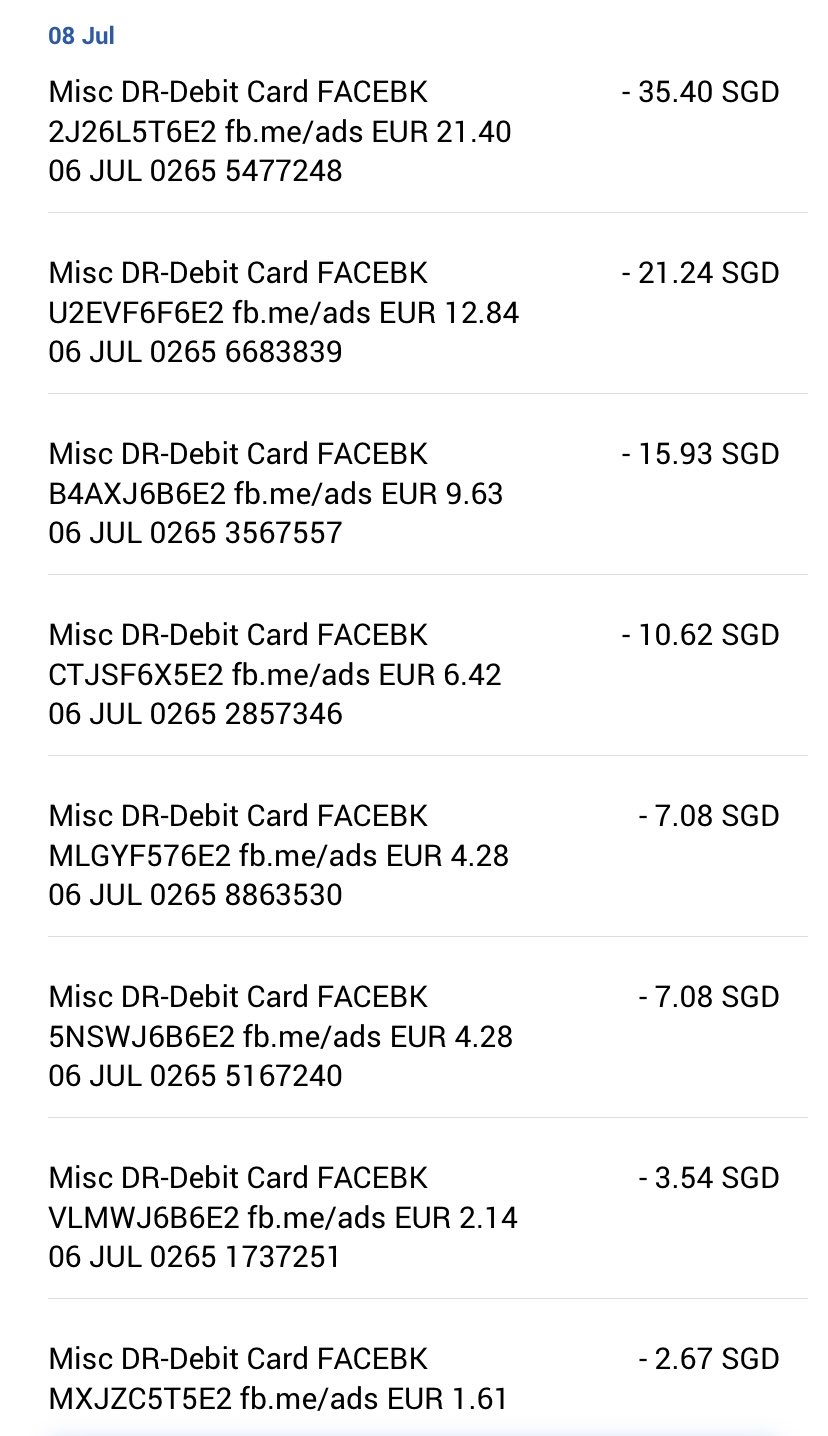The width and height of the screenshot is (828, 1436).
Task: Click the - 3.54 SGD amount
Action: [x=709, y=1178]
